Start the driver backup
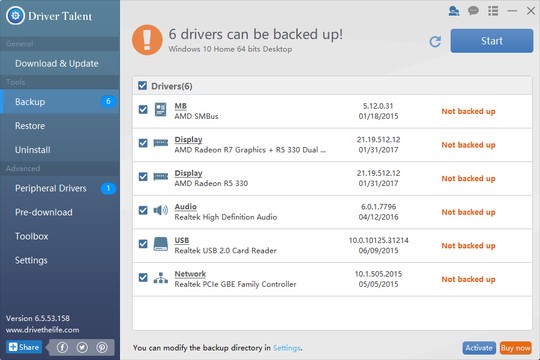Screen dimensions: 540x360 492,41
